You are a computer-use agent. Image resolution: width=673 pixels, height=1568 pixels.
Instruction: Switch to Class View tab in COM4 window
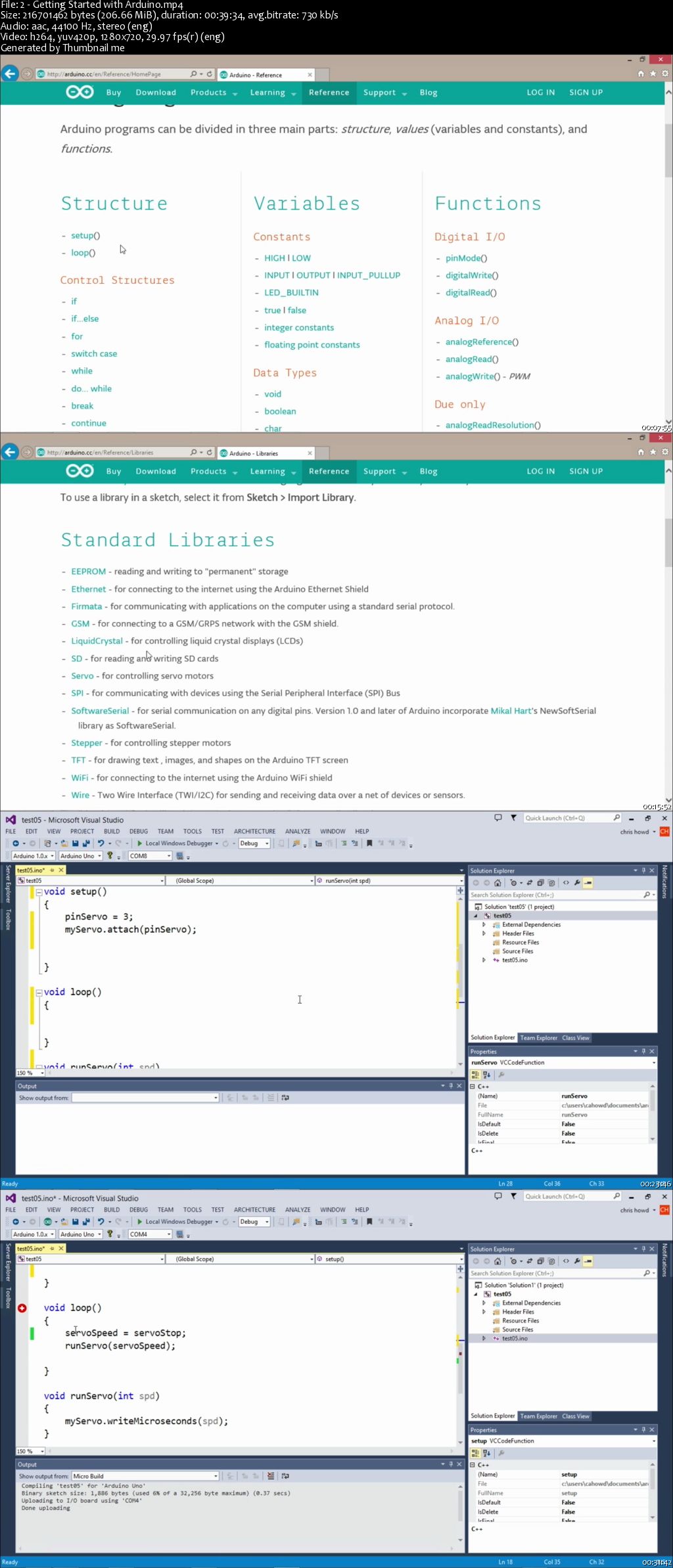click(x=576, y=1416)
